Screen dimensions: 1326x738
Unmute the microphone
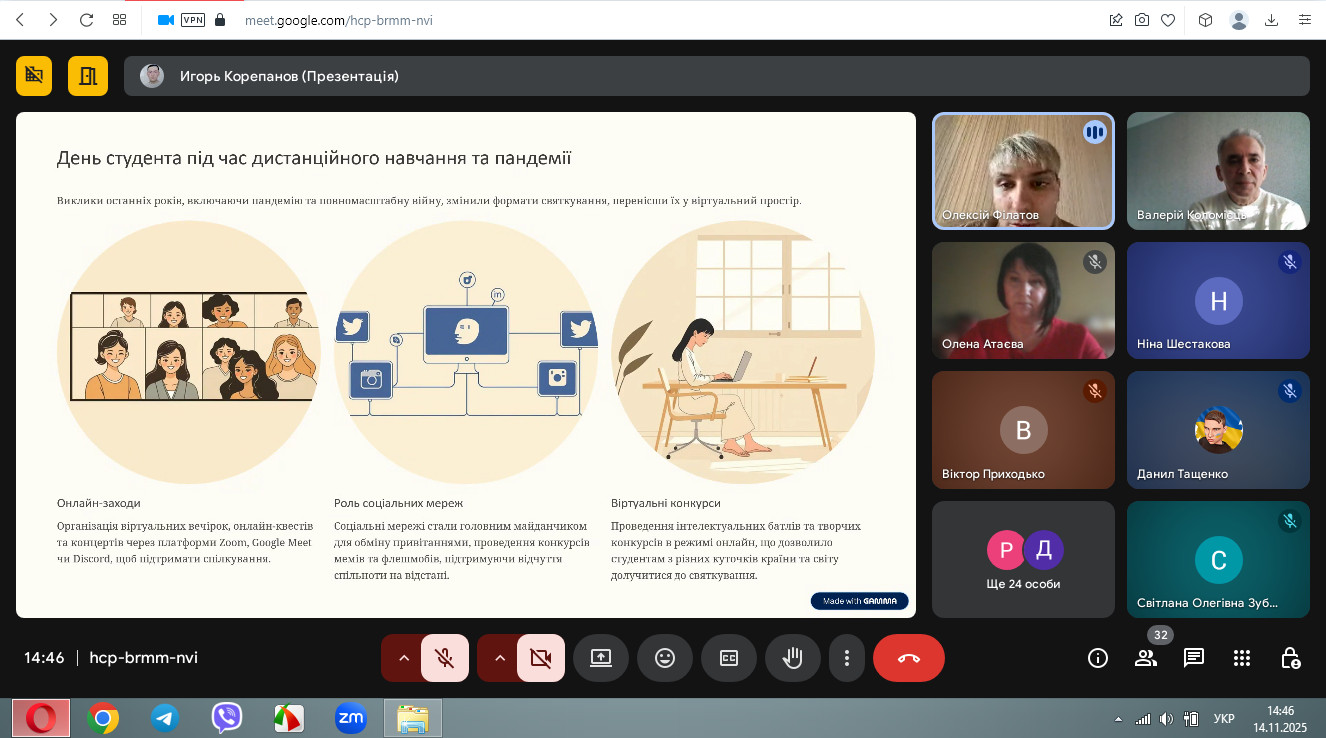[x=445, y=658]
